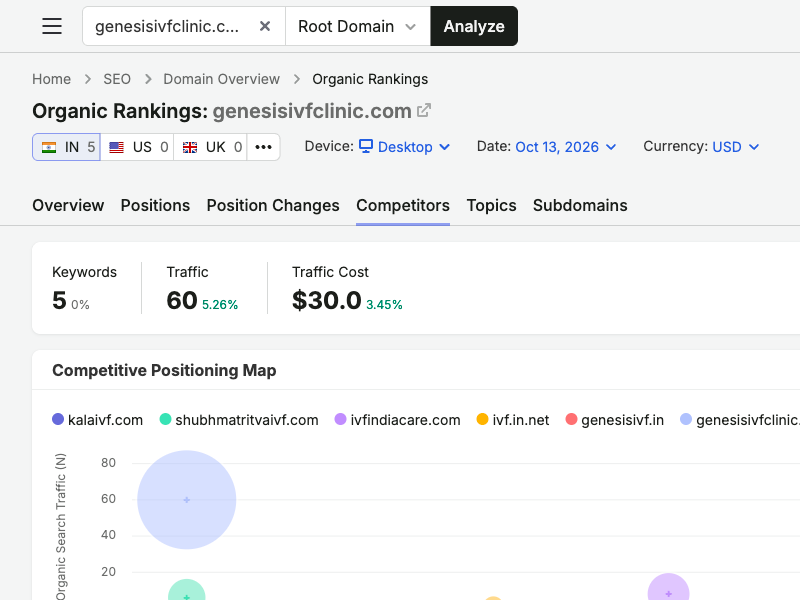Toggle ivf.in.net legend item
The image size is (800, 600).
tap(513, 420)
